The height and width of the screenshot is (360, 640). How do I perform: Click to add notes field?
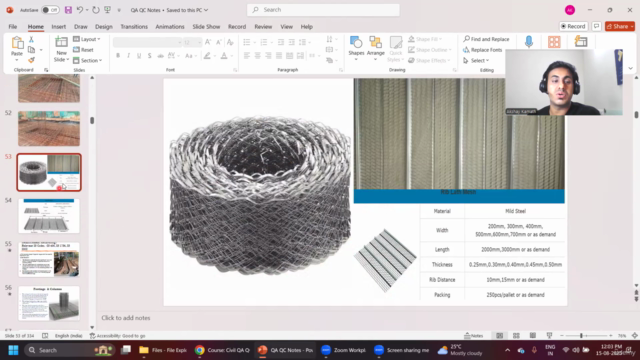click(x=126, y=318)
